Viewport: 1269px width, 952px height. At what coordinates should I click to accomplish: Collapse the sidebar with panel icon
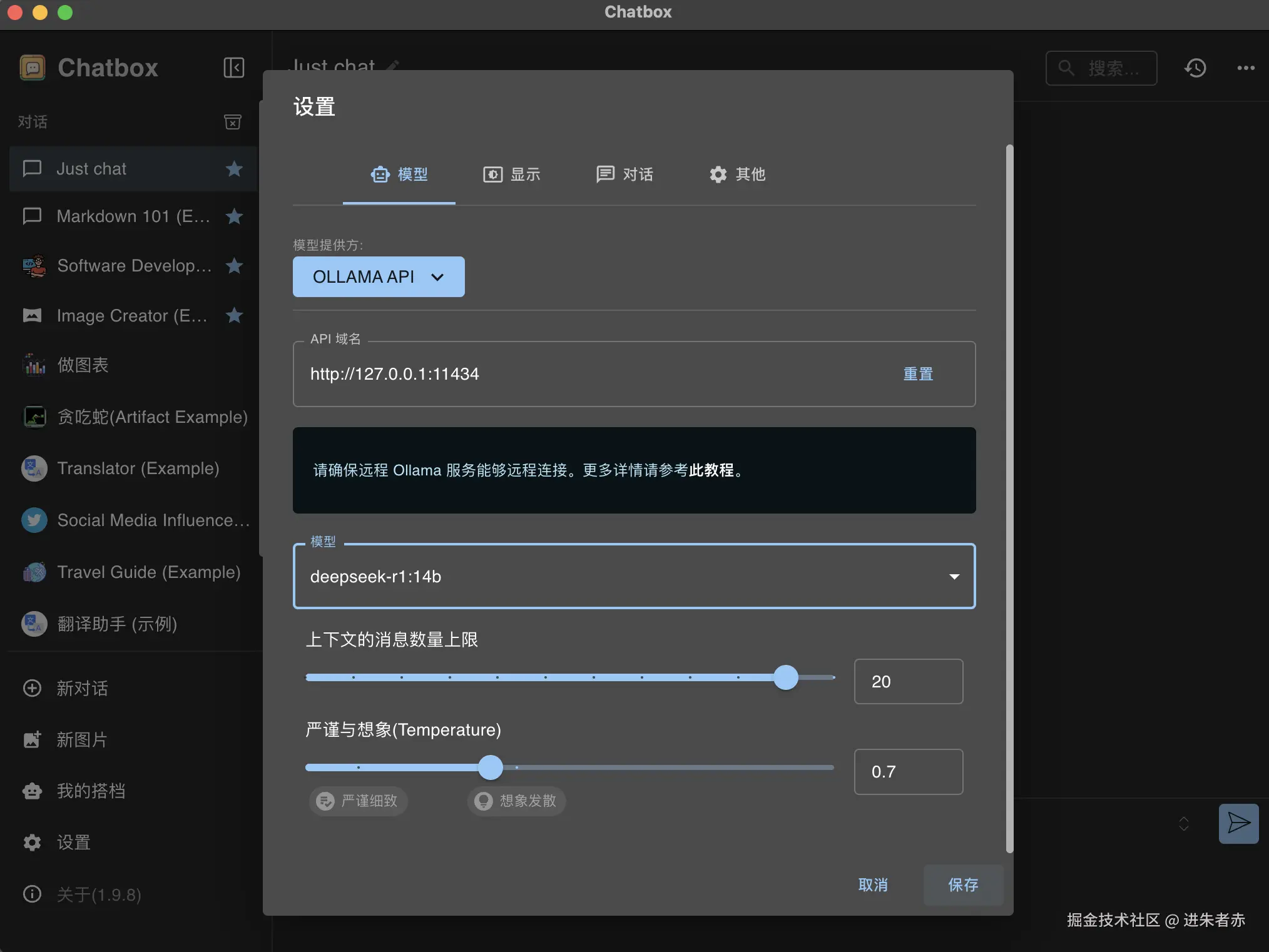click(x=233, y=68)
